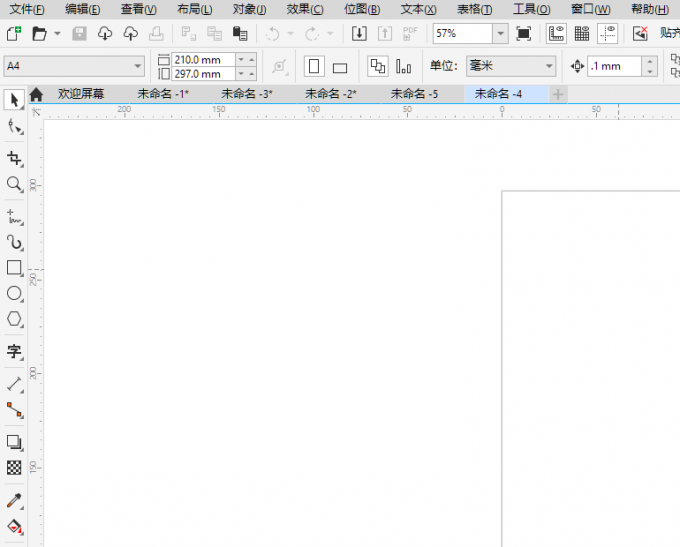Image resolution: width=680 pixels, height=547 pixels.
Task: Select the Drop Shadow tool
Action: (x=15, y=442)
